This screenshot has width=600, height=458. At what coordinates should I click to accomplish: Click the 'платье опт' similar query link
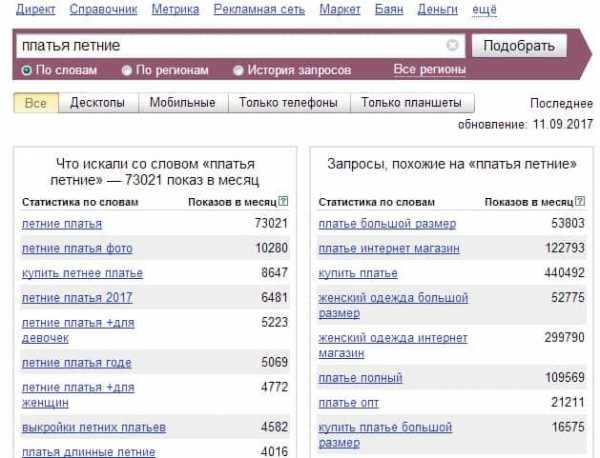click(349, 403)
